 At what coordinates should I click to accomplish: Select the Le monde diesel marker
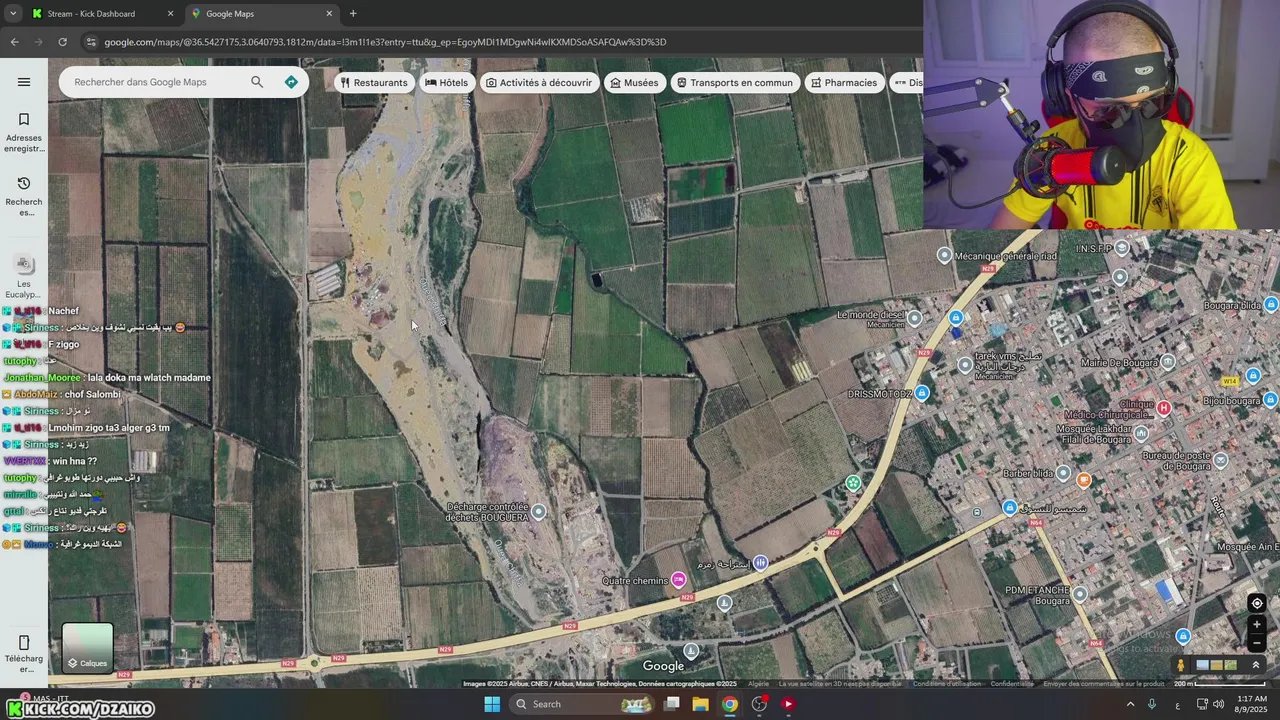pos(915,319)
